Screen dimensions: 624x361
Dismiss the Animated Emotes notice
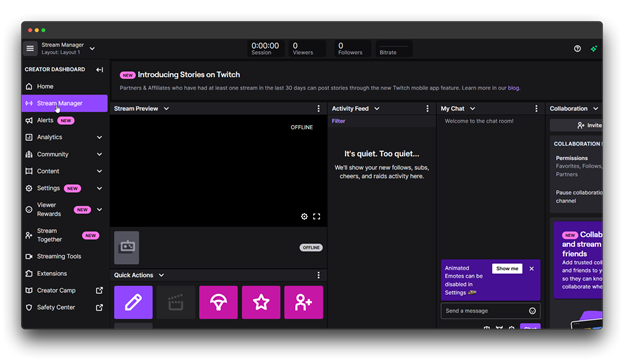pyautogui.click(x=532, y=269)
